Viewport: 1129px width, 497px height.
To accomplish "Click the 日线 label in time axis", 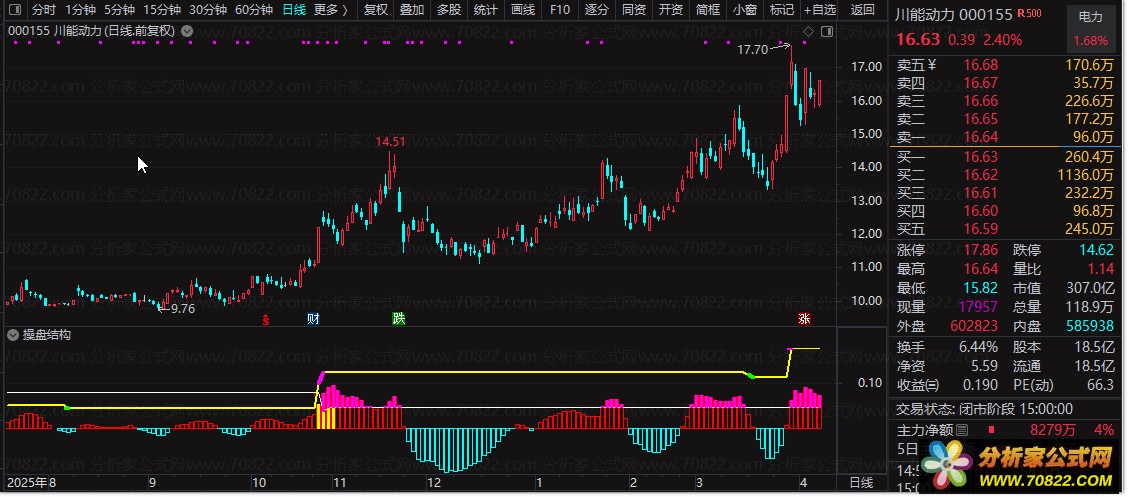I will (861, 483).
